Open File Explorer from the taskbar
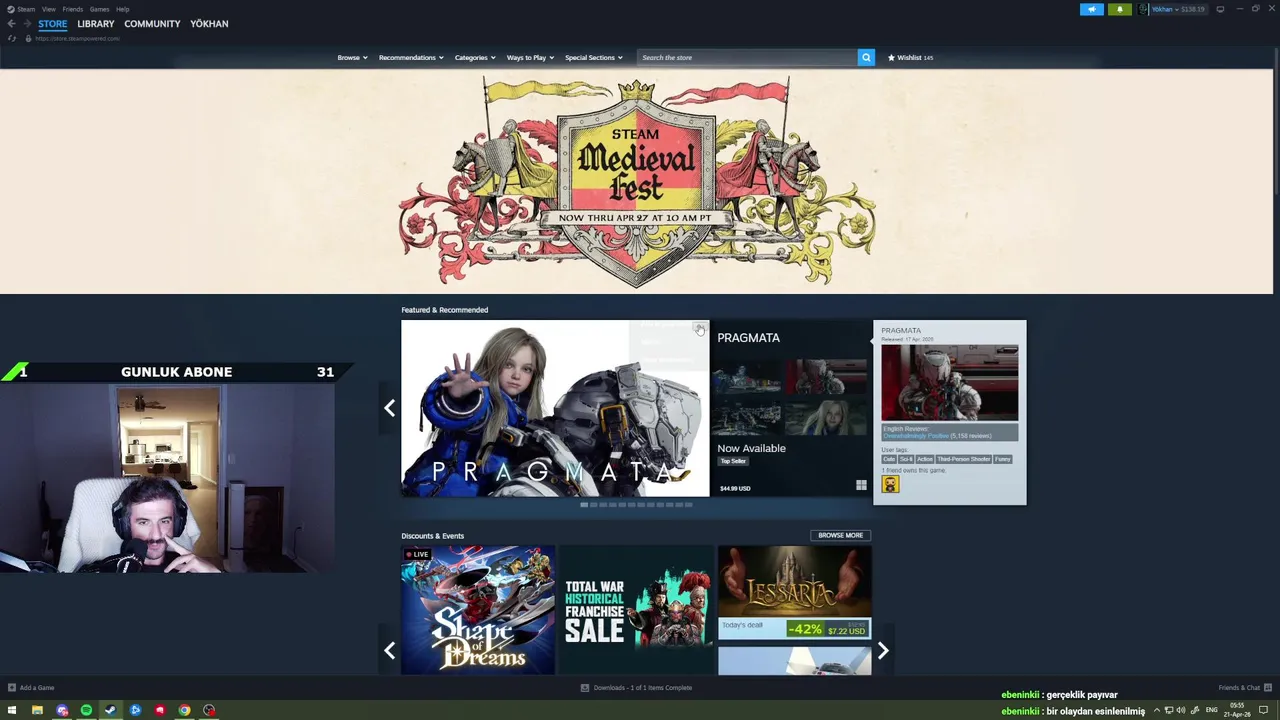This screenshot has width=1280, height=720. [x=37, y=710]
